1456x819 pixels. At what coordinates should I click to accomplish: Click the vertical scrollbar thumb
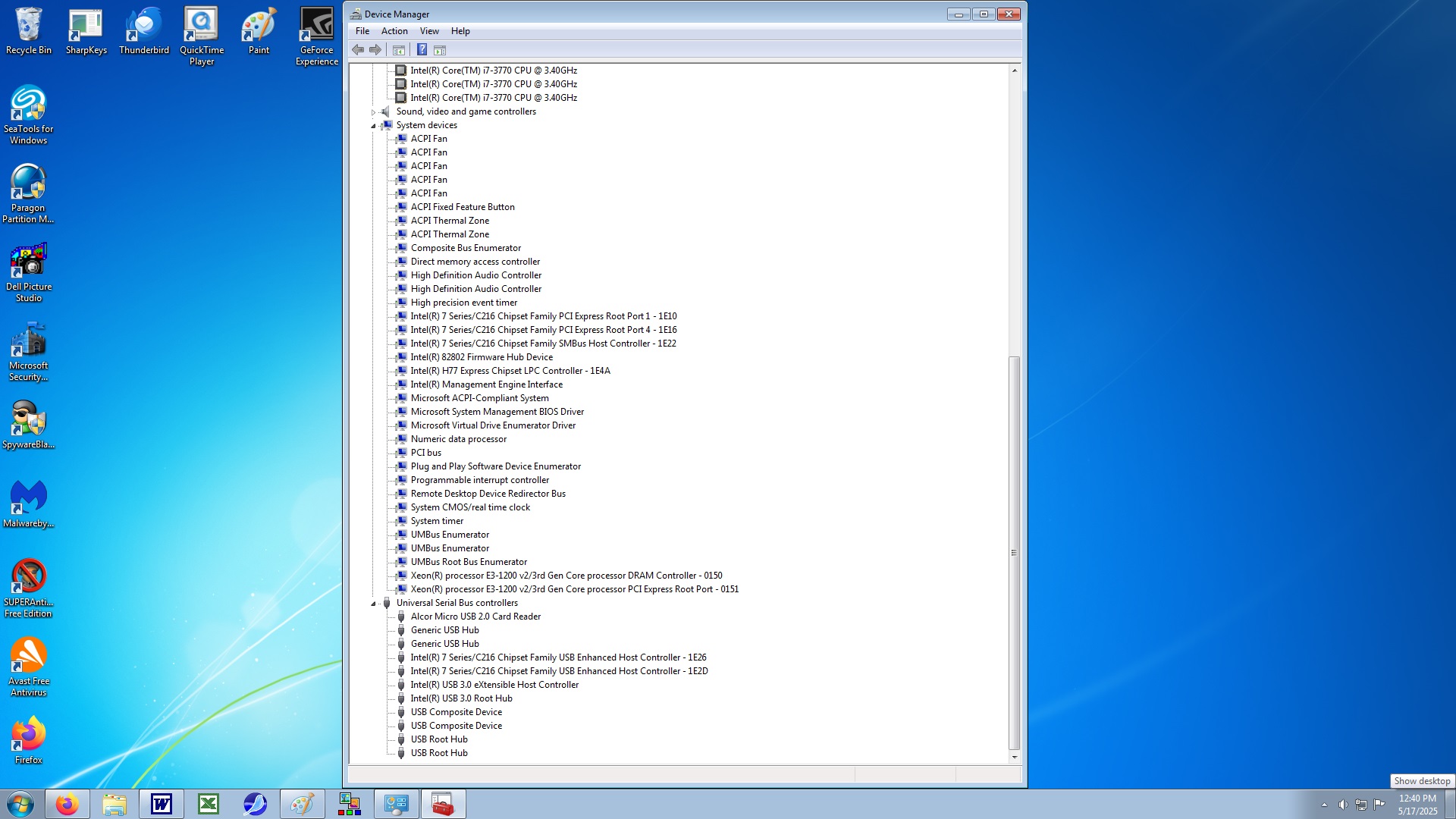point(1014,553)
